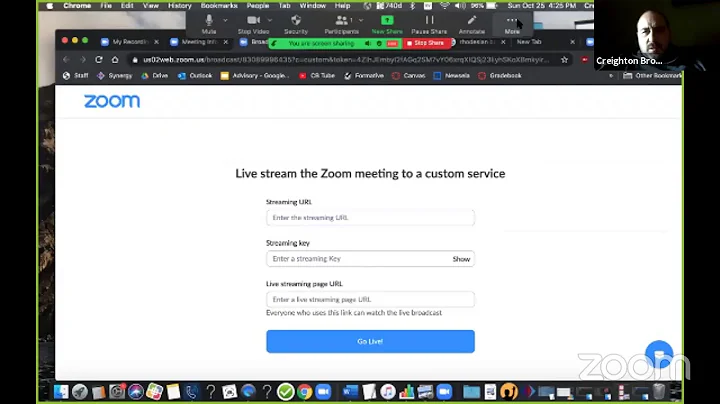Open the Window menu
Screen dimensions: 720x404
click(x=313, y=6)
